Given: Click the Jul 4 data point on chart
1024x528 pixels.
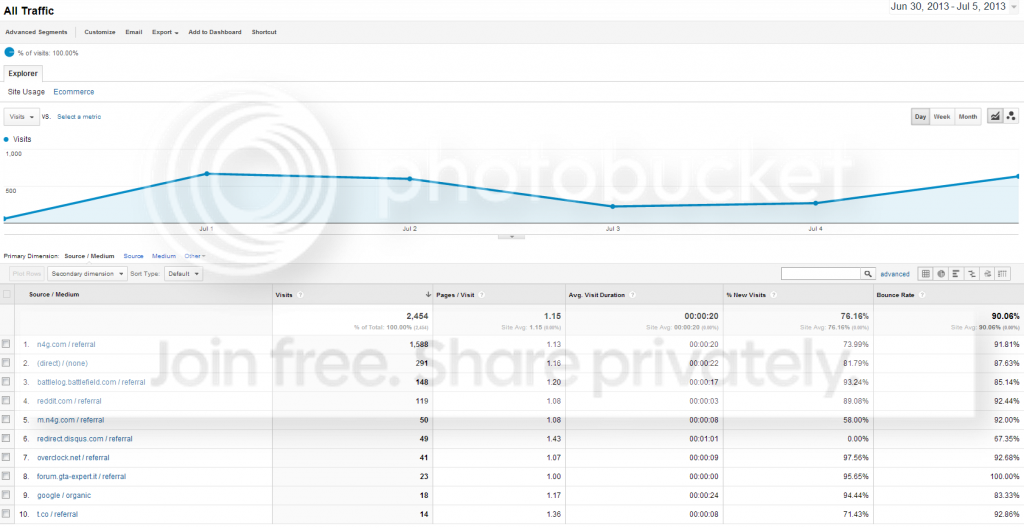Looking at the screenshot, I should pyautogui.click(x=816, y=203).
